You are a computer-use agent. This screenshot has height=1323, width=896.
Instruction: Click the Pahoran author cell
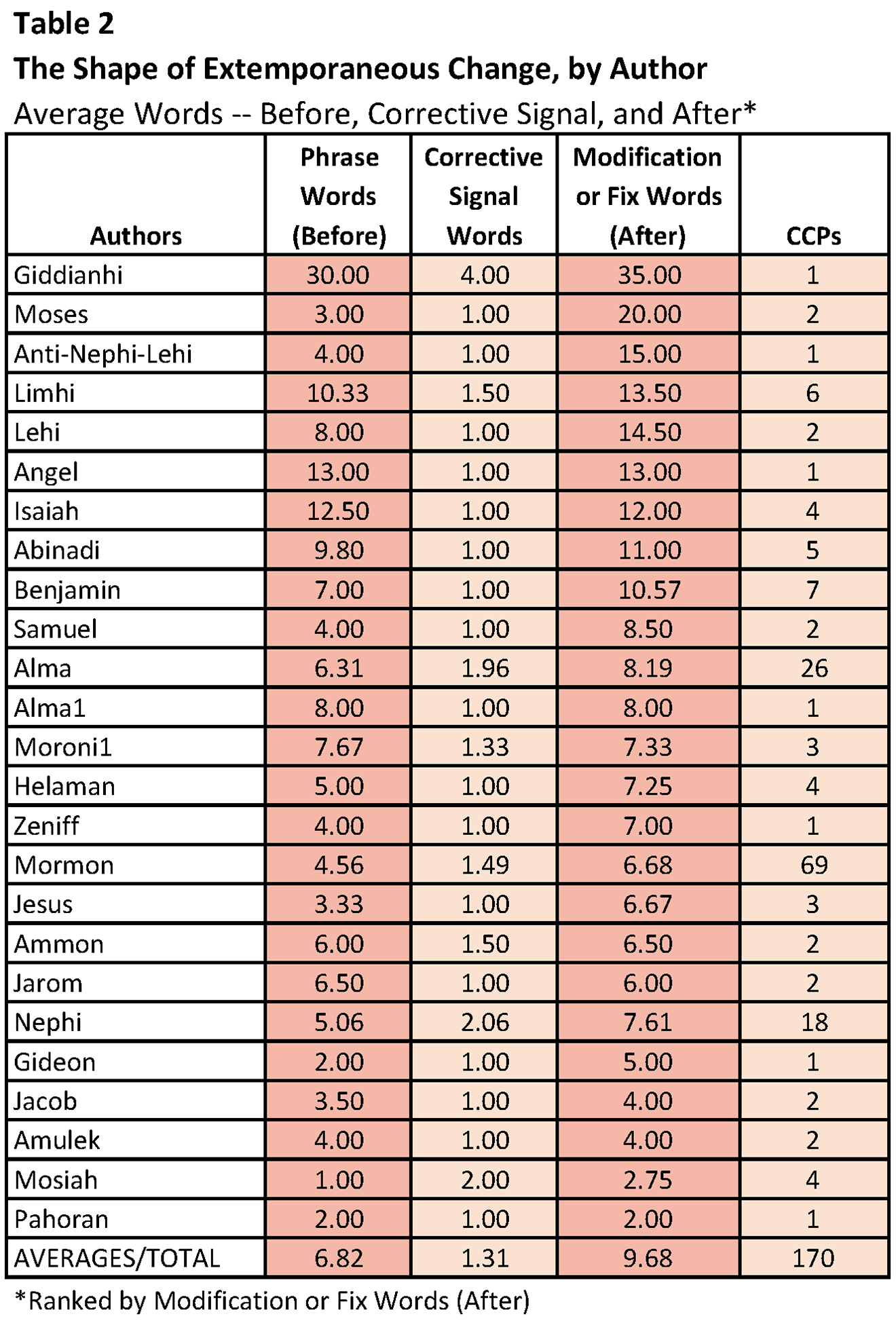pos(61,1219)
